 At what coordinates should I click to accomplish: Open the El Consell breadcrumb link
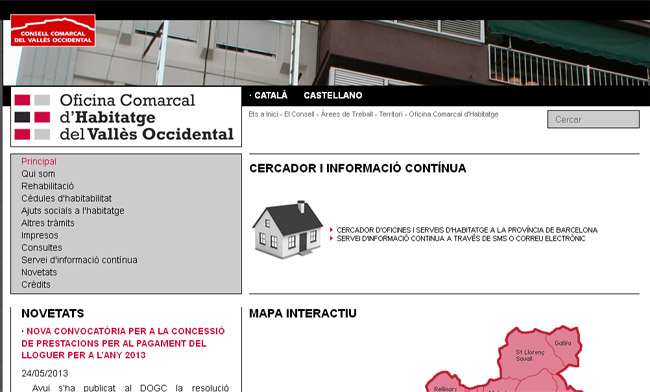(x=299, y=114)
